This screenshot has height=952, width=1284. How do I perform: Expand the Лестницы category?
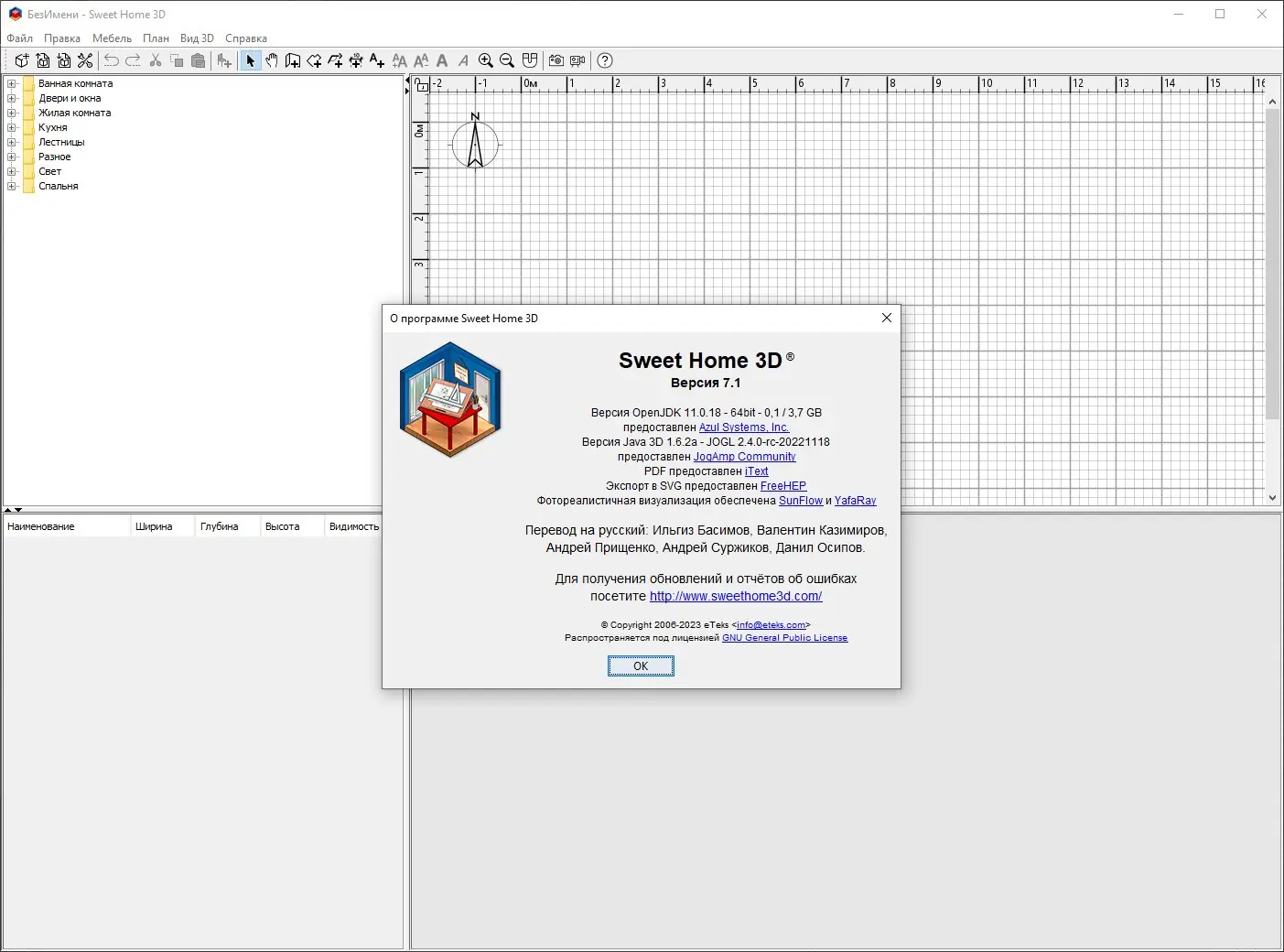[12, 142]
